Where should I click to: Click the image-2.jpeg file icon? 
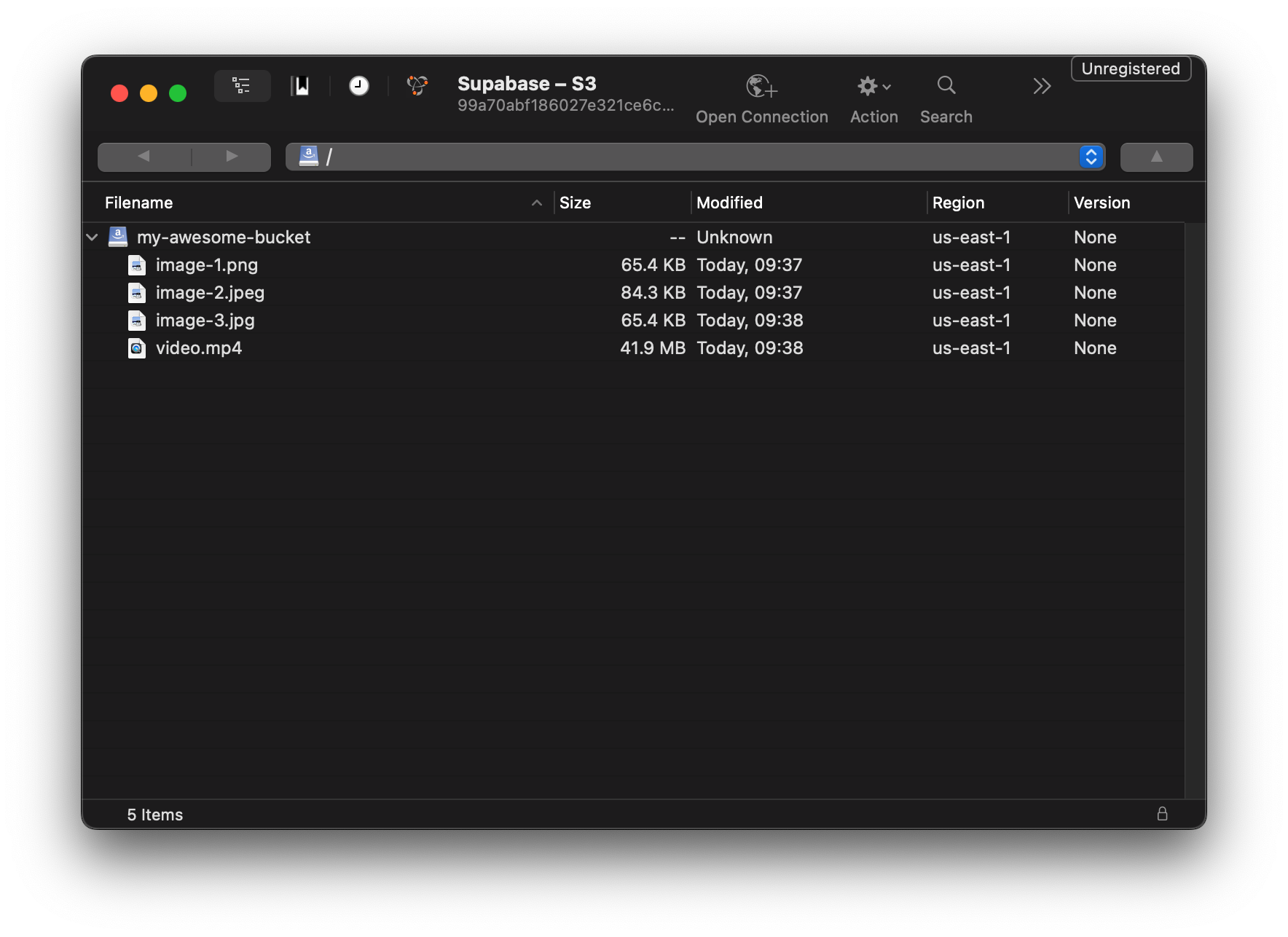[x=137, y=293]
